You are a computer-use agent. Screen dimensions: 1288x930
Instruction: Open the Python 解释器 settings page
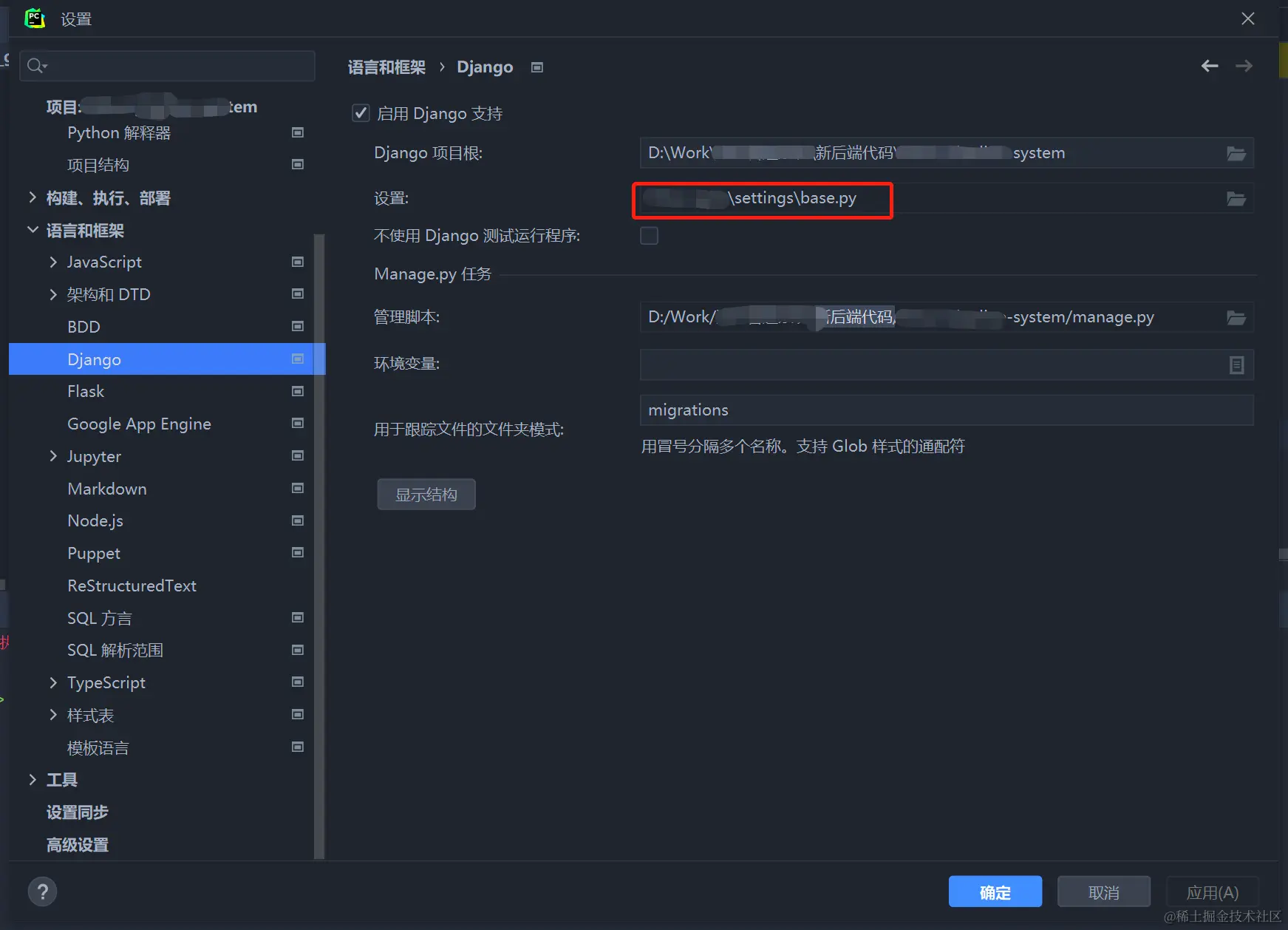coord(119,133)
